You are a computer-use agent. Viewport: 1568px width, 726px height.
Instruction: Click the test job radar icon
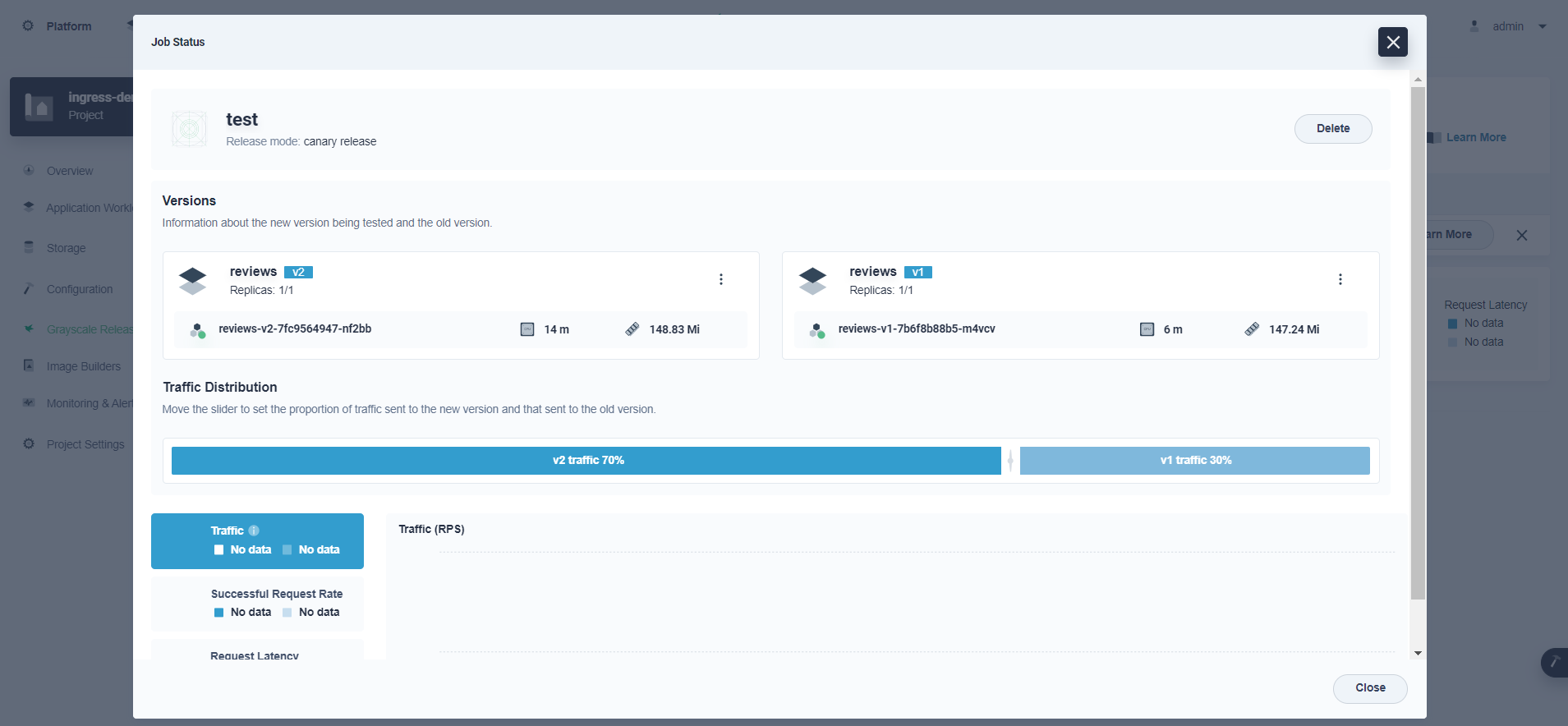pos(190,130)
